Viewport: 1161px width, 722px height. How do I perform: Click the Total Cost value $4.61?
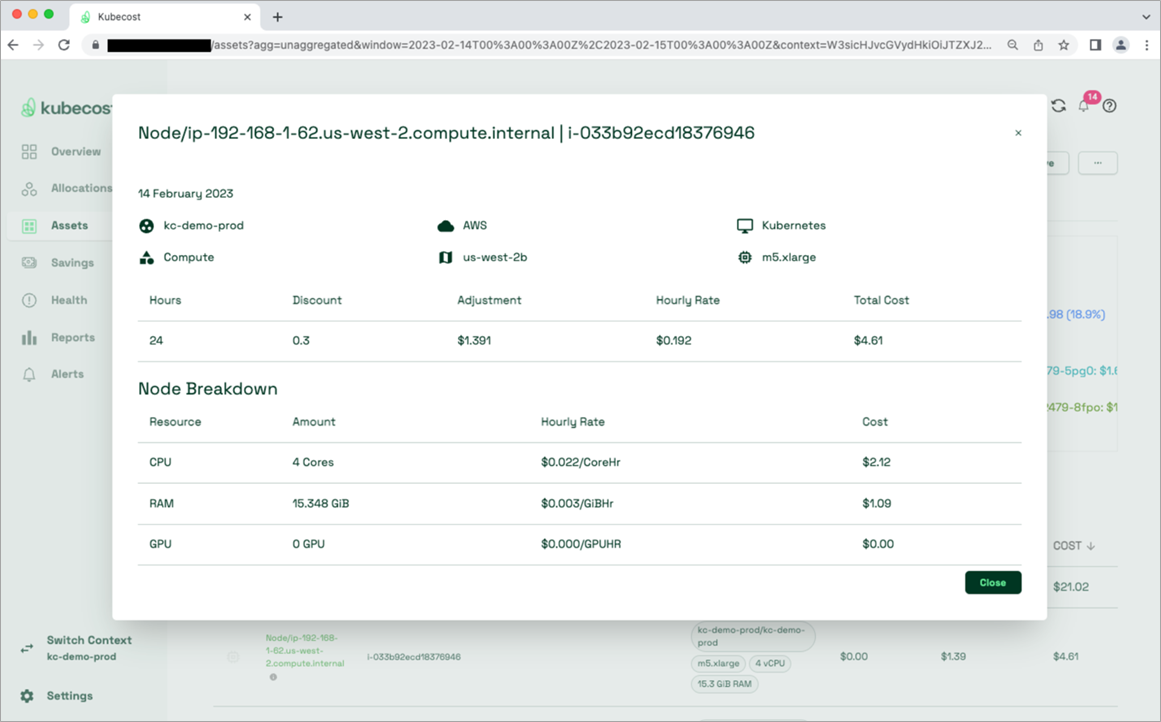pyautogui.click(x=868, y=341)
